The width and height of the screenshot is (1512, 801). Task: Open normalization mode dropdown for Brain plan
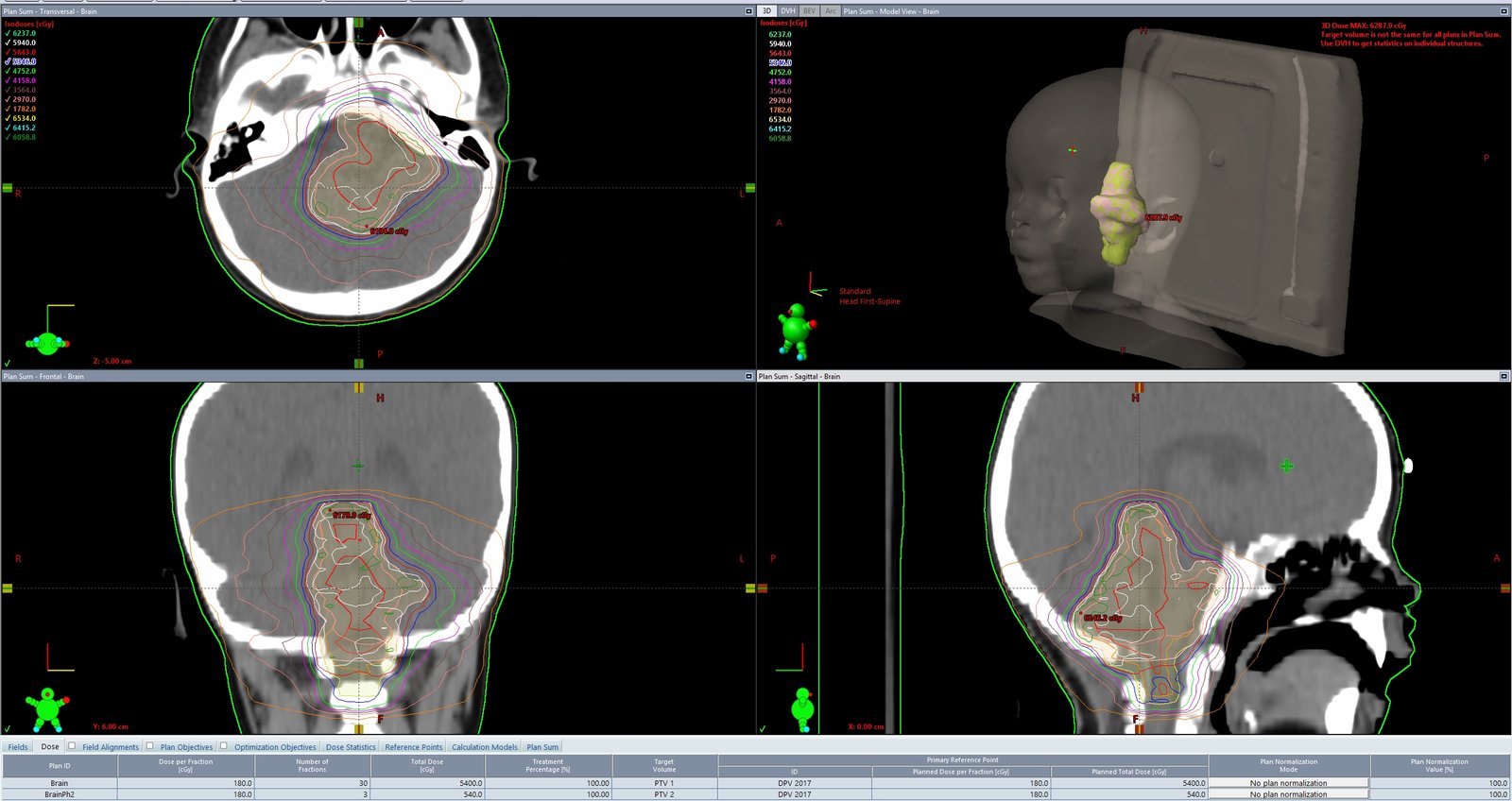tap(1288, 783)
